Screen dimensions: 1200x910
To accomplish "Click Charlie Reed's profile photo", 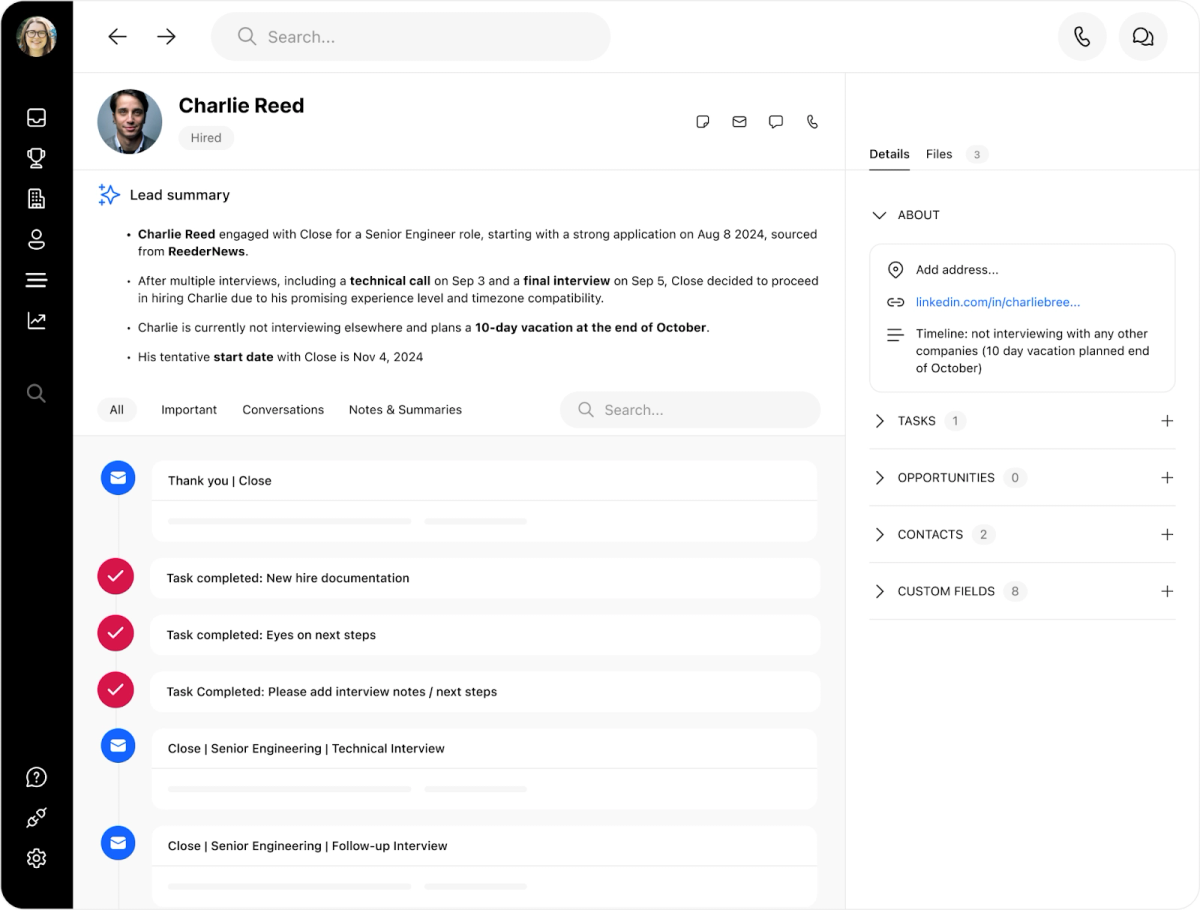I will tap(130, 122).
